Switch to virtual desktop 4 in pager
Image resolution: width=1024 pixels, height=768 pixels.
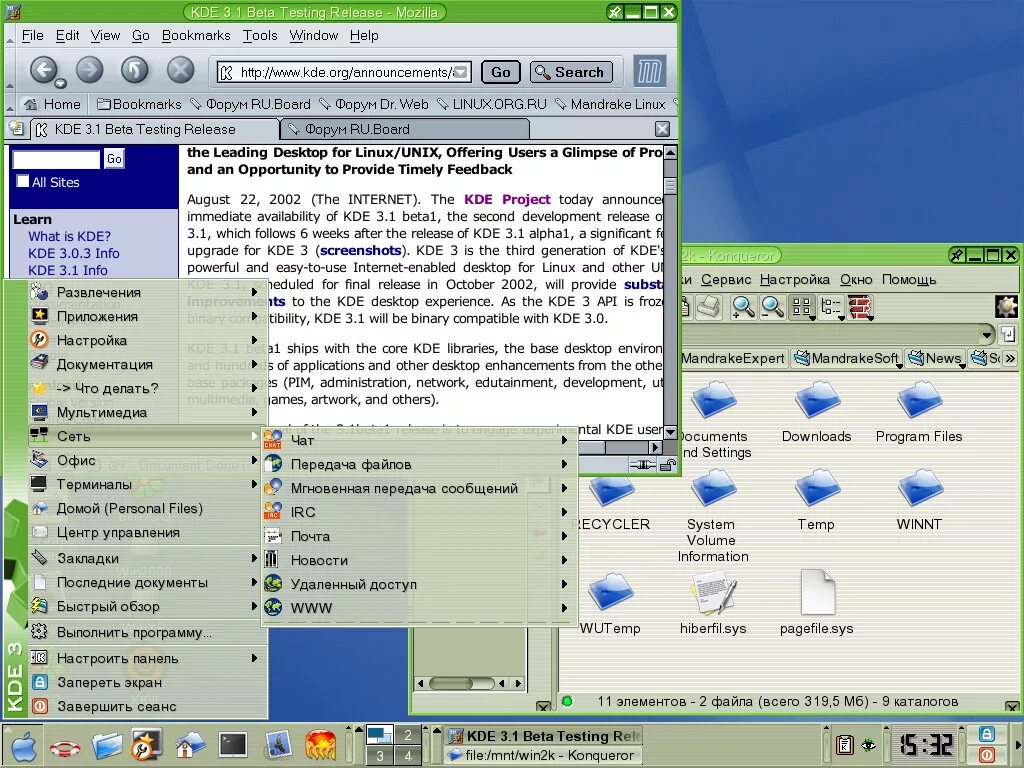[408, 756]
